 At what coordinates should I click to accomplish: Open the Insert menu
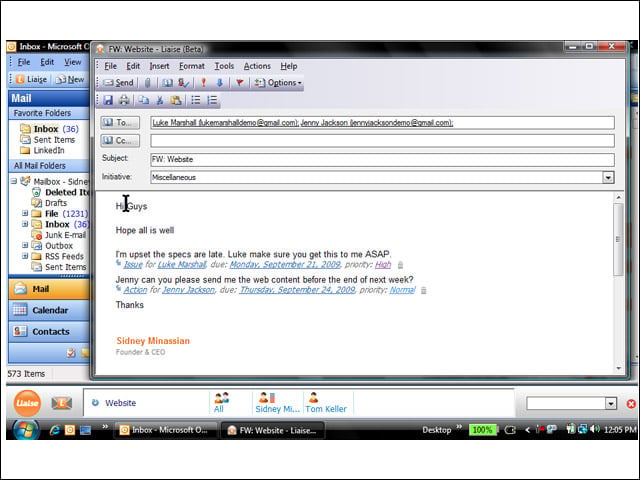coord(159,66)
